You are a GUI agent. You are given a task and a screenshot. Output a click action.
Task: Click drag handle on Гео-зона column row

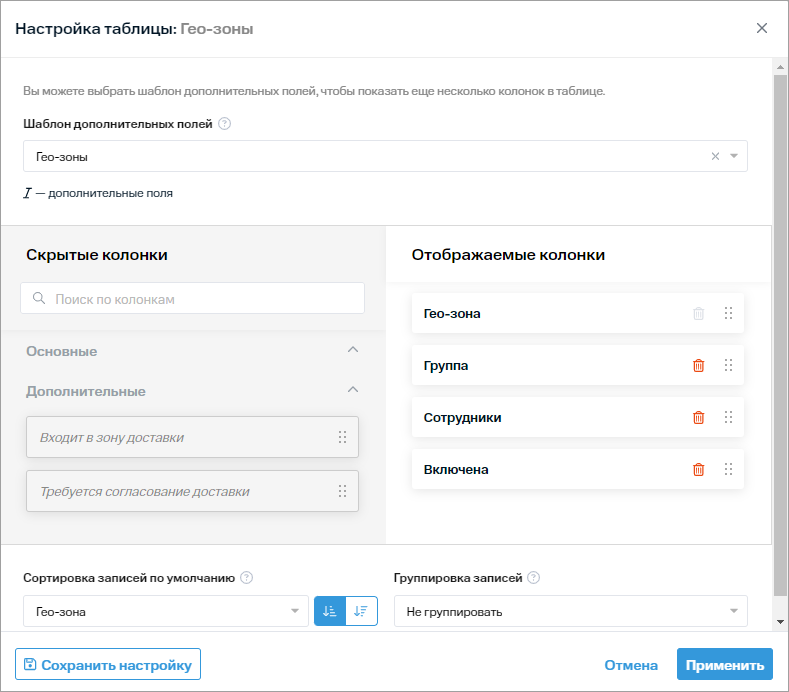coord(728,314)
